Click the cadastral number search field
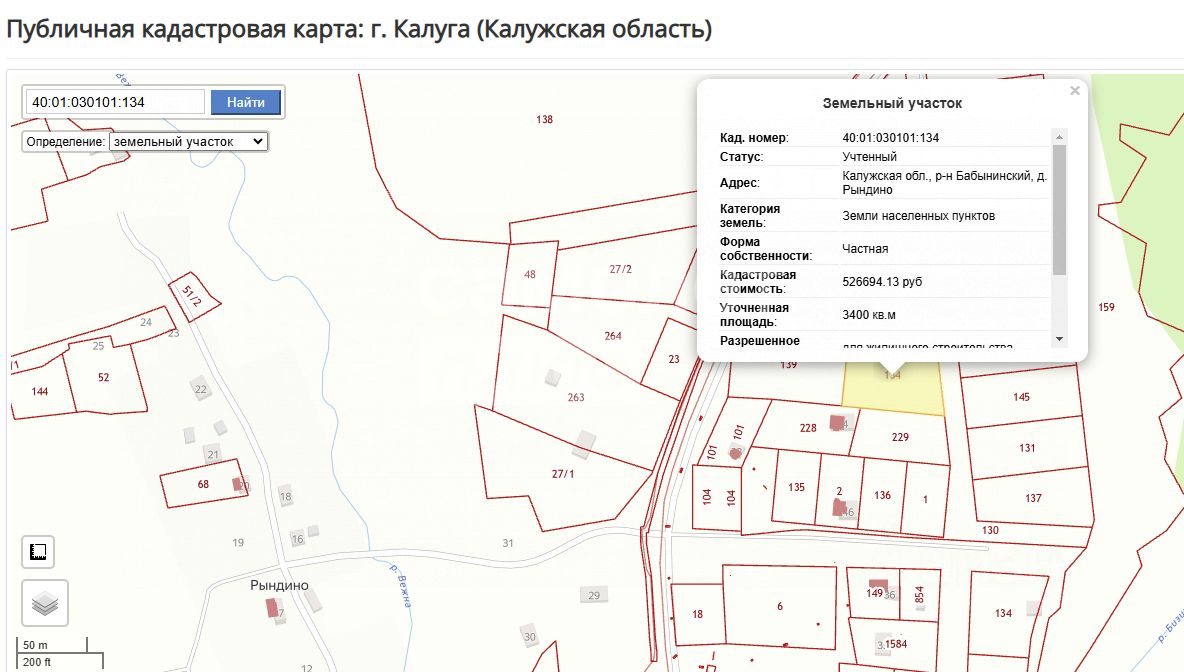 click(x=116, y=102)
